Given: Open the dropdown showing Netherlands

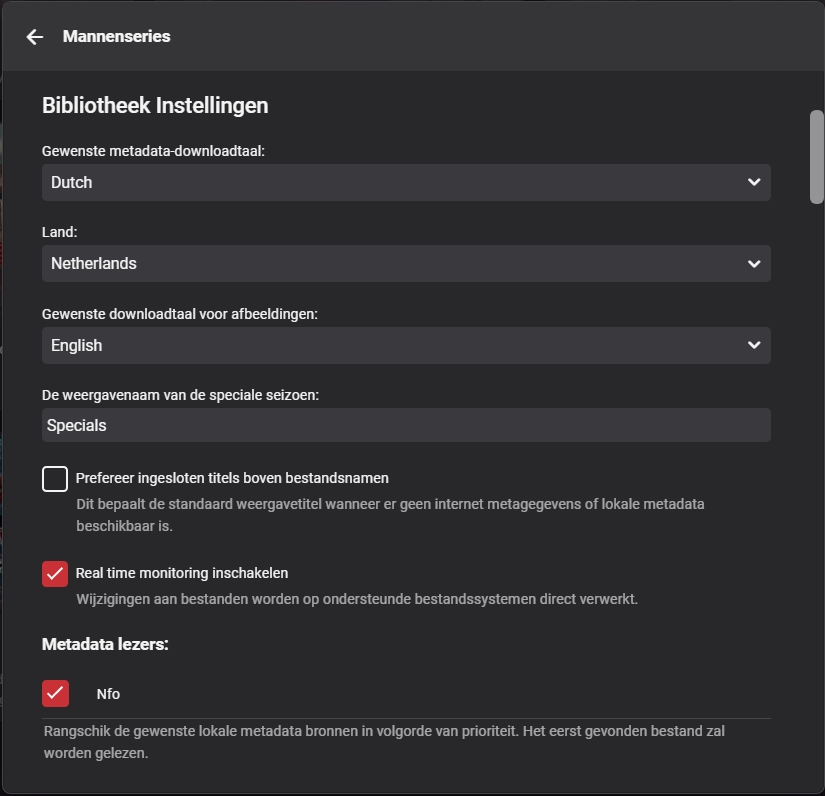Looking at the screenshot, I should 400,264.
